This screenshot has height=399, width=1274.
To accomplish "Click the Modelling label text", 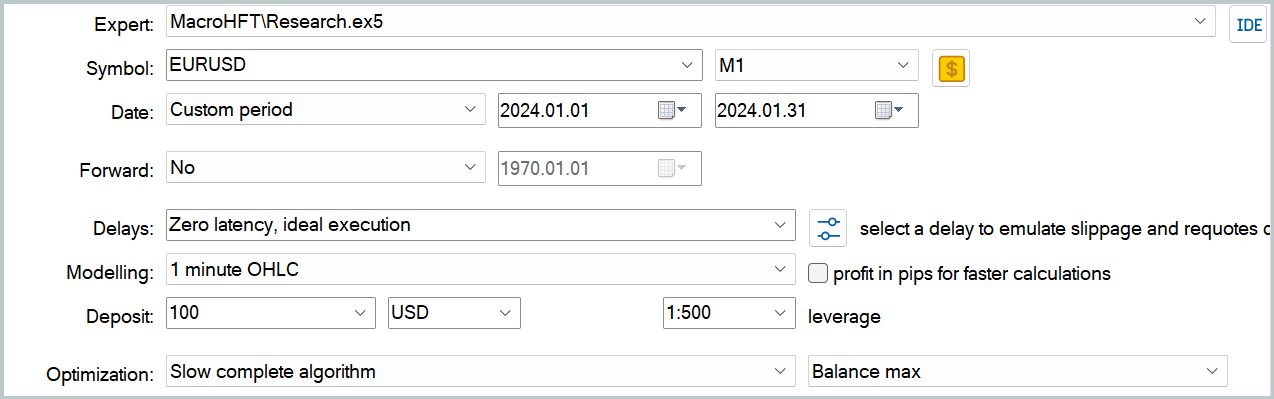I will [110, 272].
